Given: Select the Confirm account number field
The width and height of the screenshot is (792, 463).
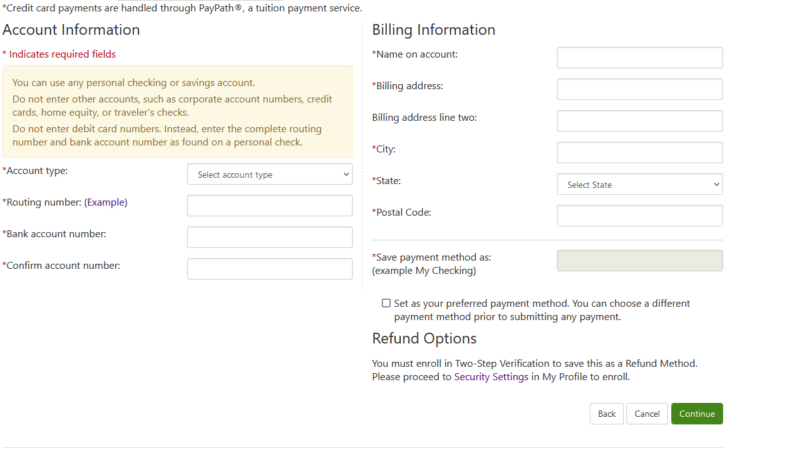Looking at the screenshot, I should coord(269,269).
